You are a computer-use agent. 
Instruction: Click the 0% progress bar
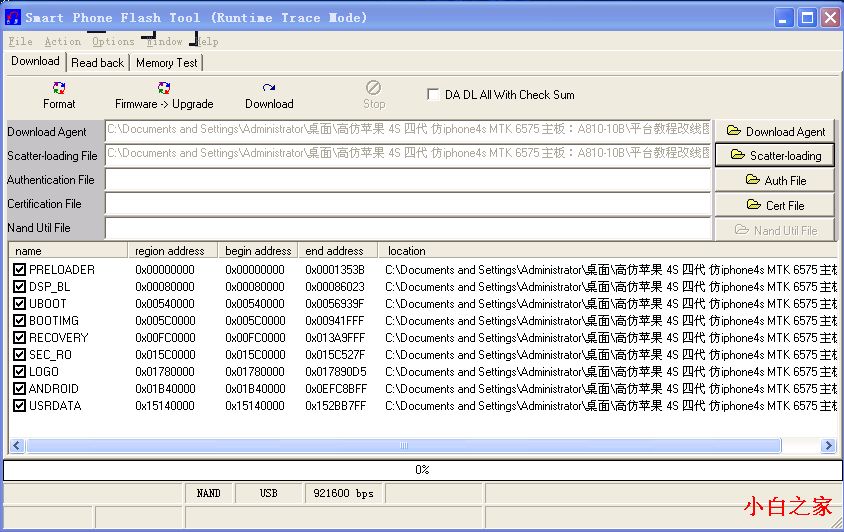tap(423, 470)
